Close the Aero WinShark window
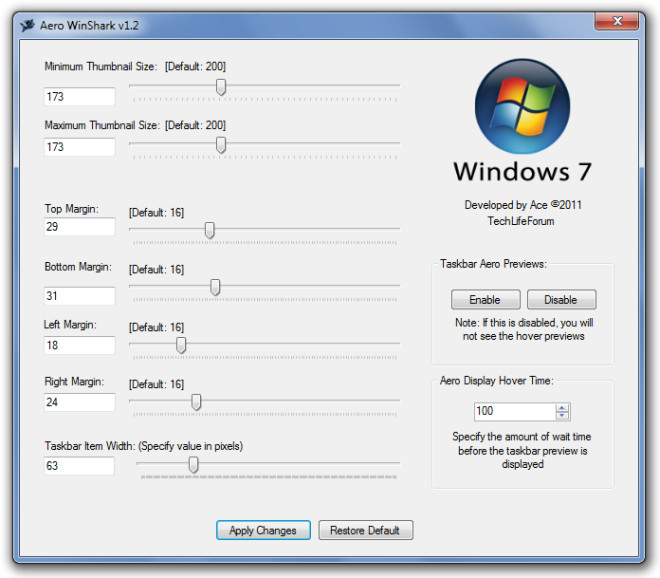The height and width of the screenshot is (578, 660). click(x=617, y=21)
